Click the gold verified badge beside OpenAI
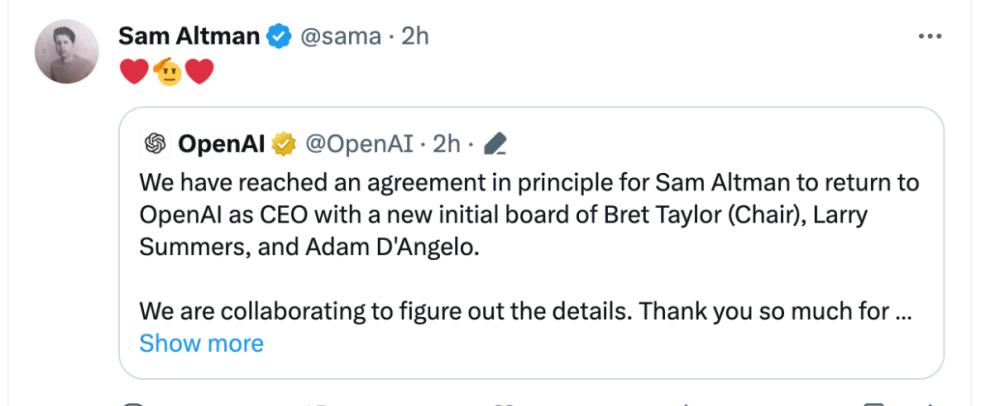This screenshot has height=406, width=1000. pos(284,145)
